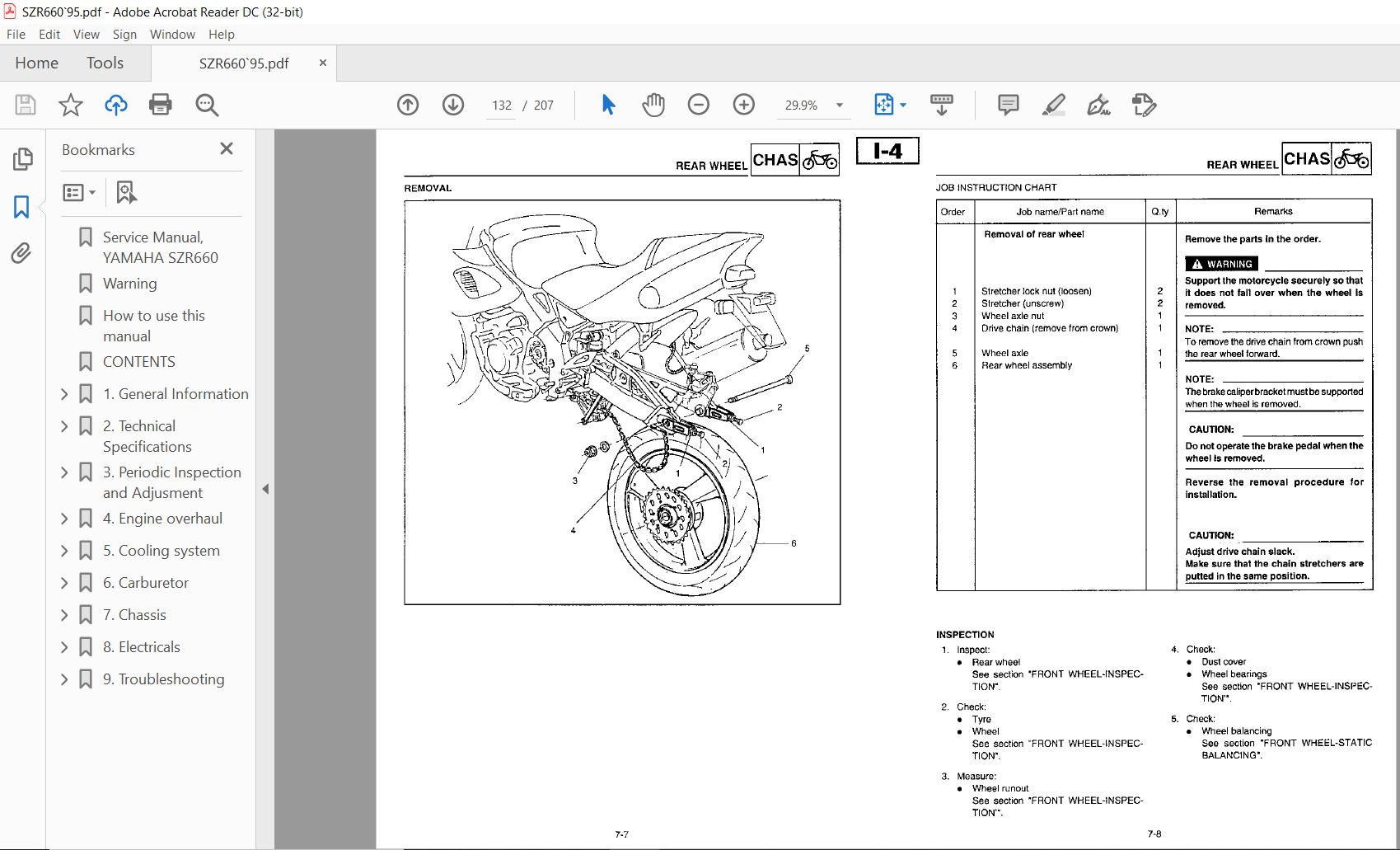This screenshot has width=1400, height=850.
Task: Close the SZR660`95.pdf tab
Action: coord(323,63)
